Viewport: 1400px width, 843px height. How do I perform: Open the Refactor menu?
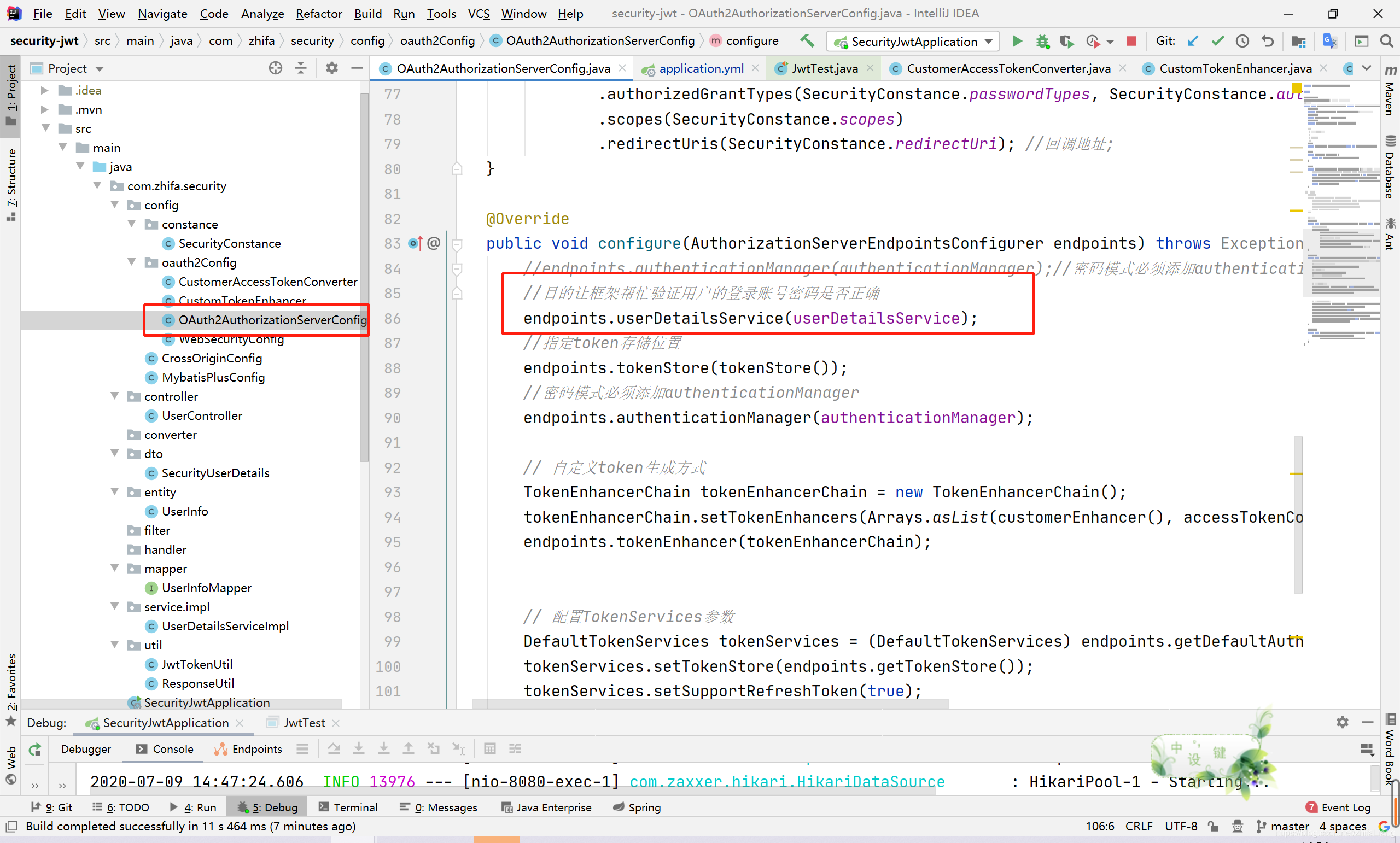click(318, 14)
